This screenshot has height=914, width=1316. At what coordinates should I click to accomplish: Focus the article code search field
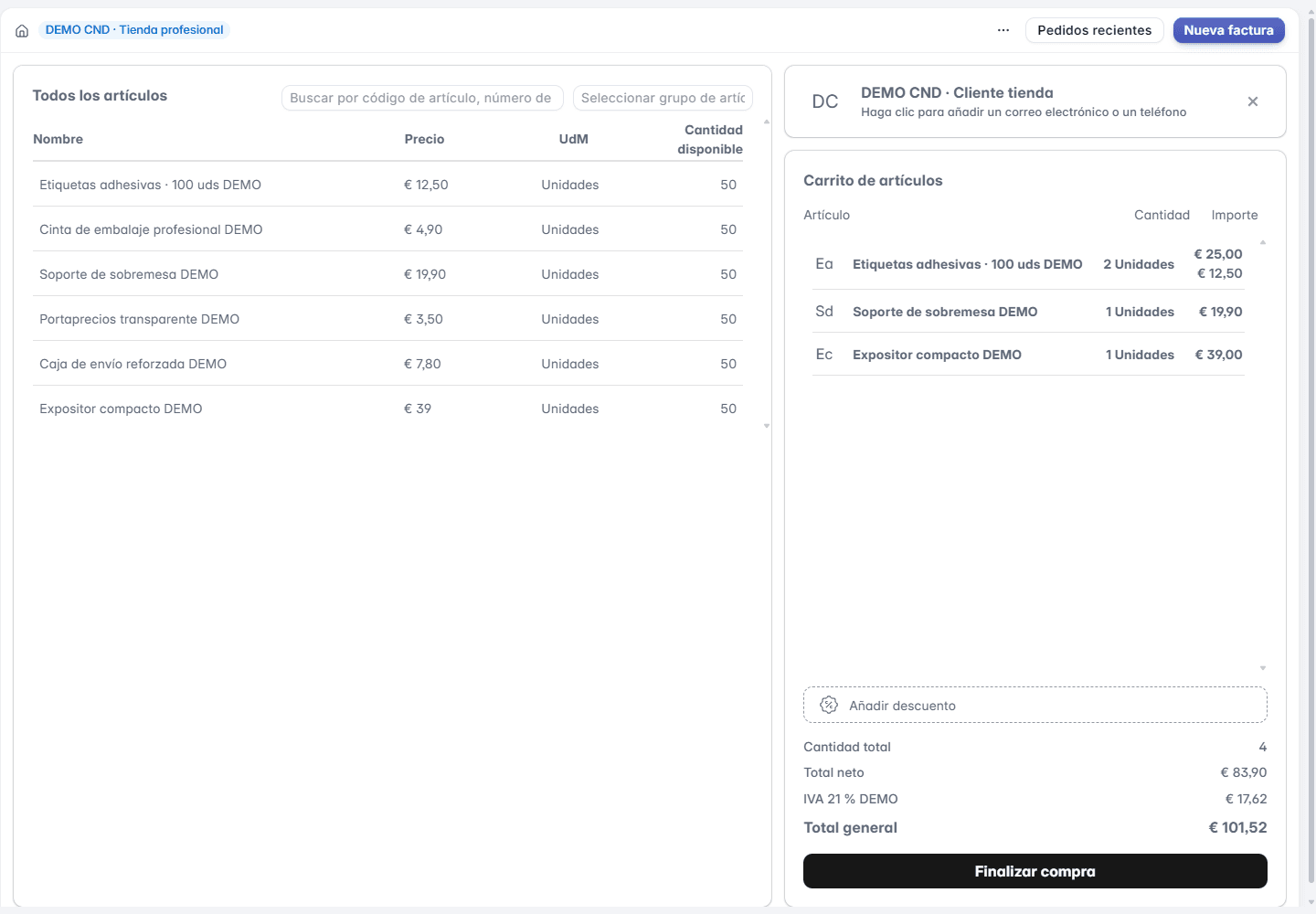pos(422,98)
